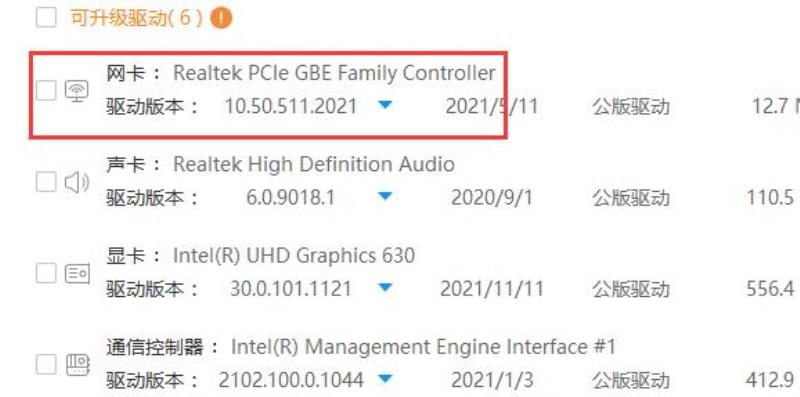Open version dropdown for 2102.100.0.1044

coord(385,378)
